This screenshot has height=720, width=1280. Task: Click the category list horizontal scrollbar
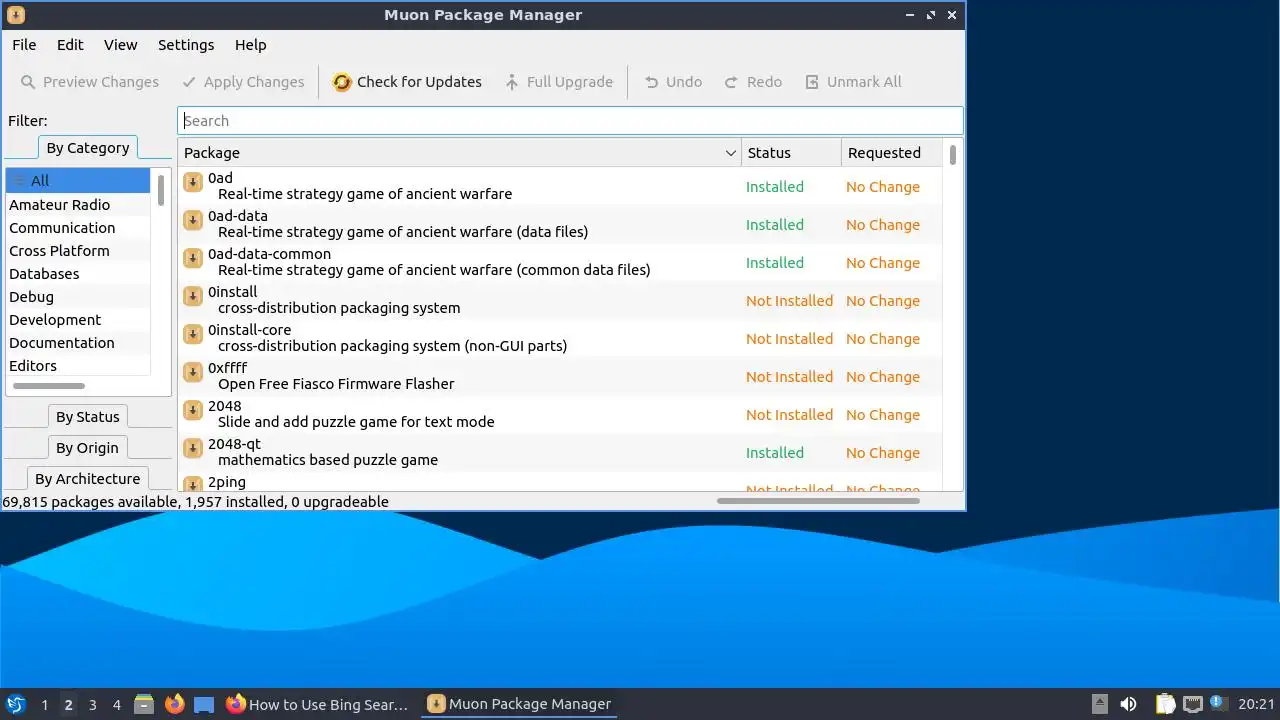[48, 385]
